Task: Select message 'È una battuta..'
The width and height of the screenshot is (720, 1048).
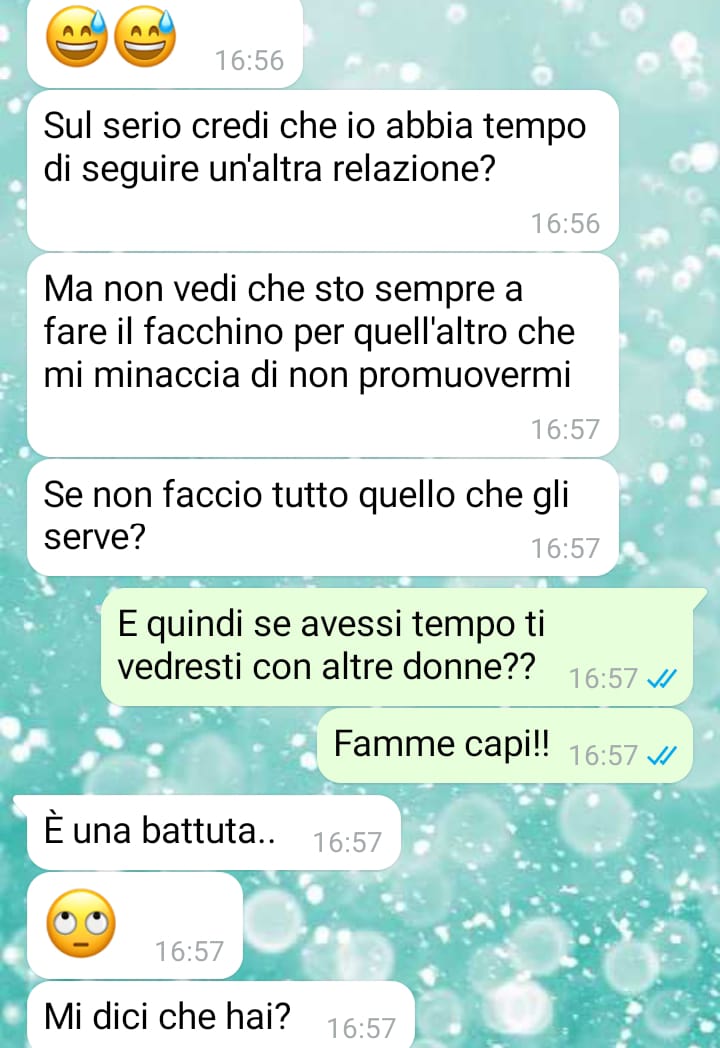Action: tap(214, 832)
